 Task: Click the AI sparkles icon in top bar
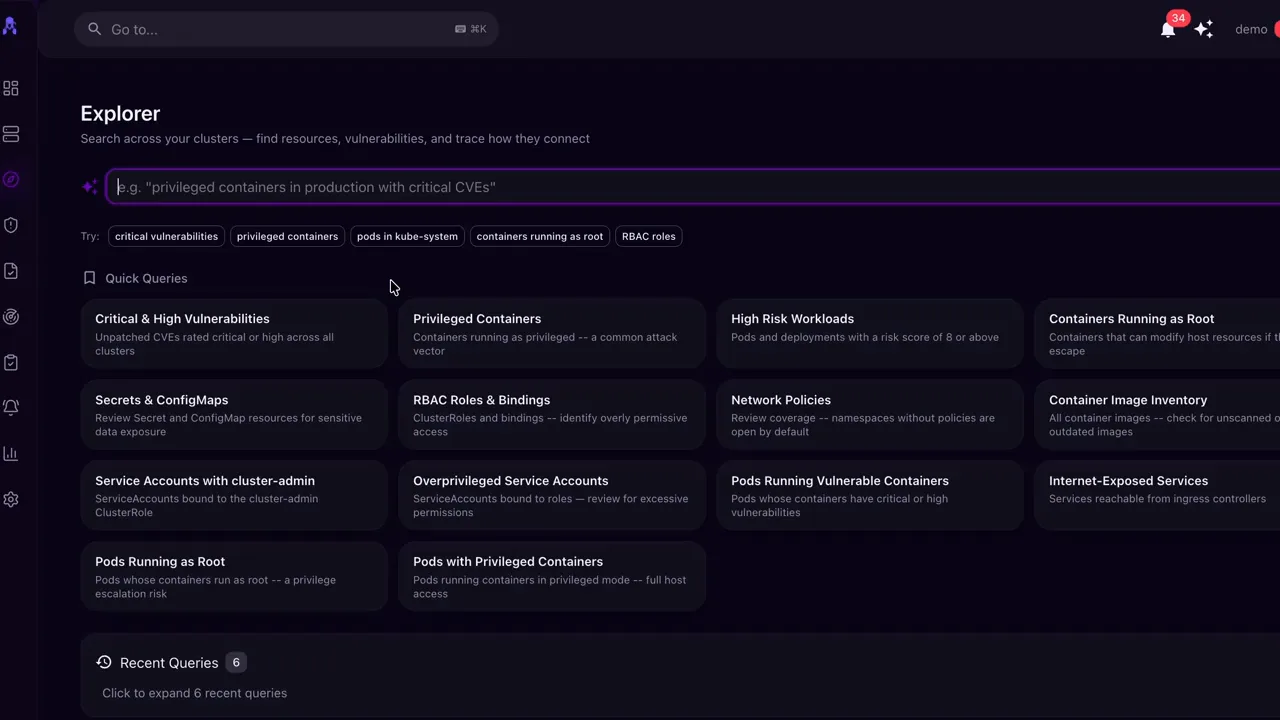coord(1204,29)
